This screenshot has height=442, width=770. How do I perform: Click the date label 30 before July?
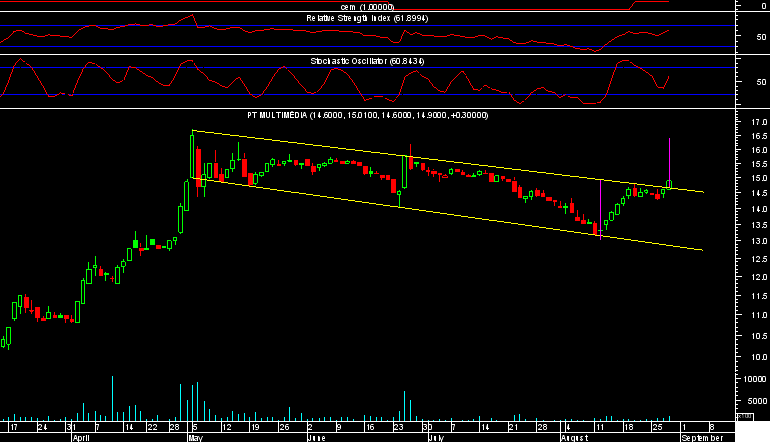[427, 427]
